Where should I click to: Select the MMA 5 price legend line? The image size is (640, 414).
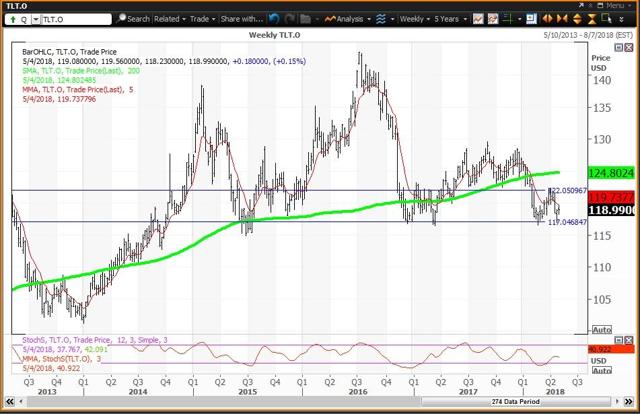click(78, 89)
